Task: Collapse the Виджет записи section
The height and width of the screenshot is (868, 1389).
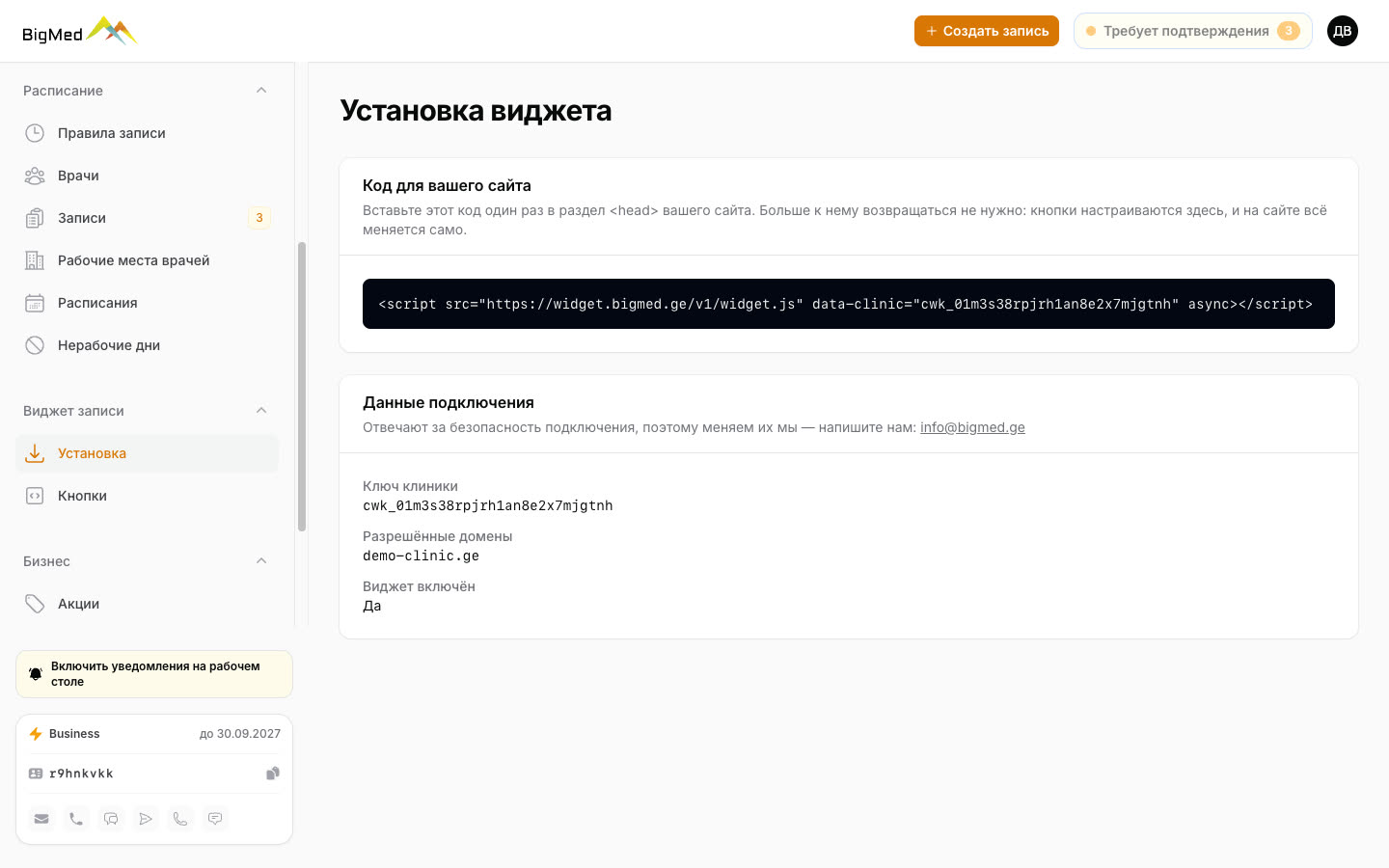Action: (261, 411)
